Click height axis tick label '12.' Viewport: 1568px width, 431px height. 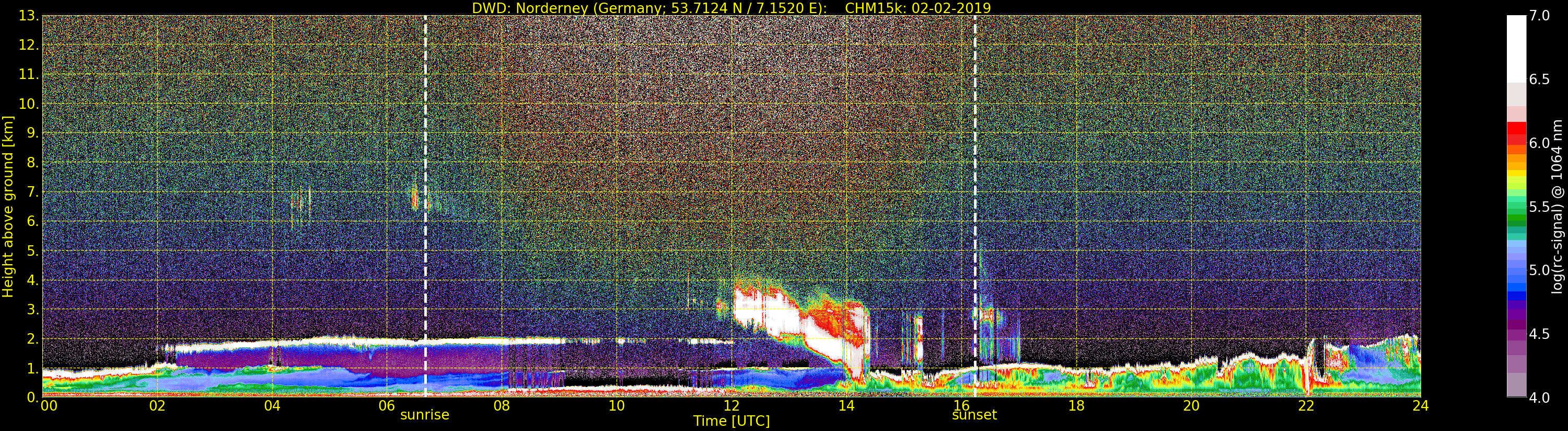29,46
